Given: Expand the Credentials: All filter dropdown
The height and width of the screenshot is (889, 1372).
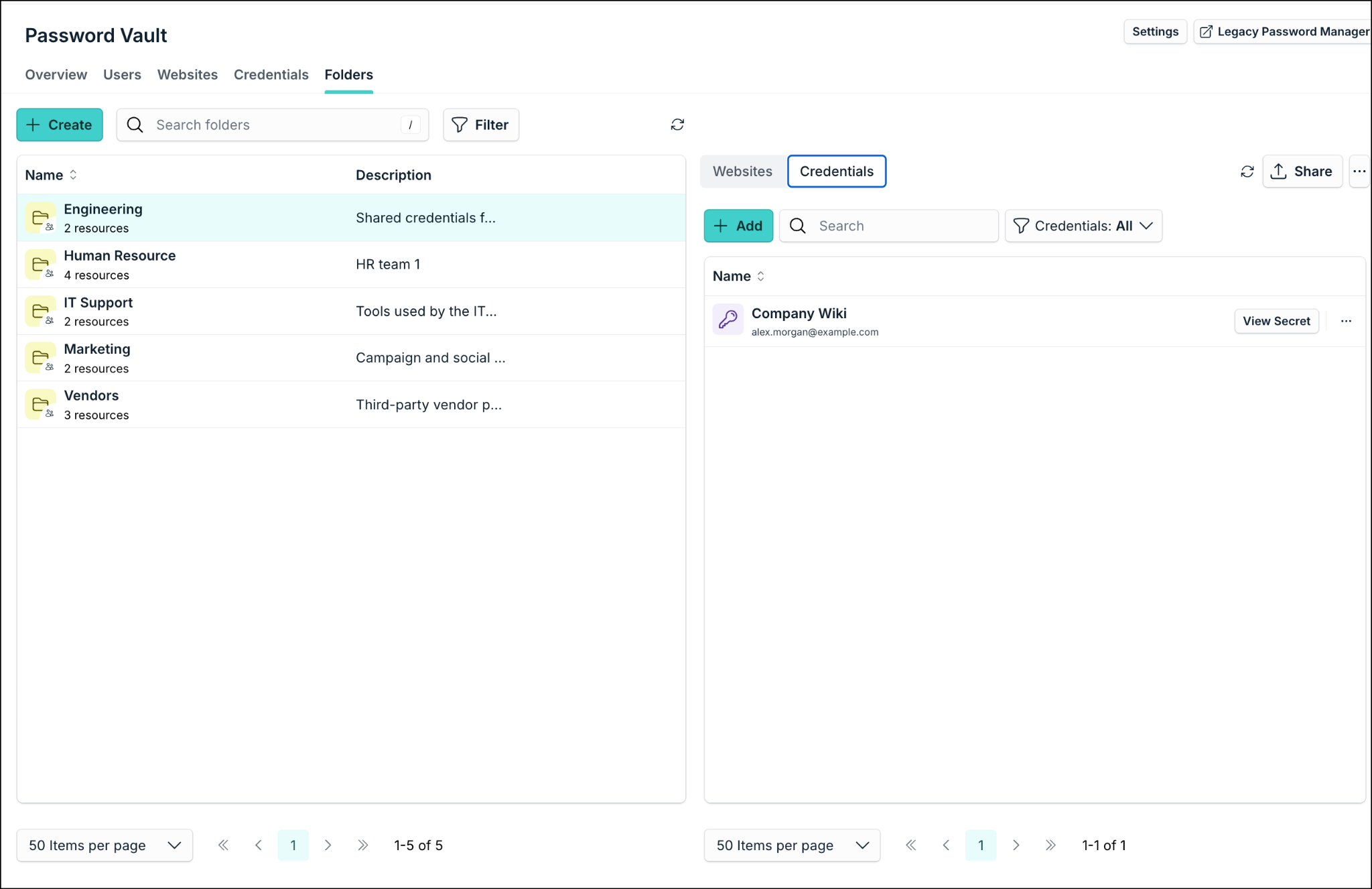Looking at the screenshot, I should click(x=1083, y=226).
